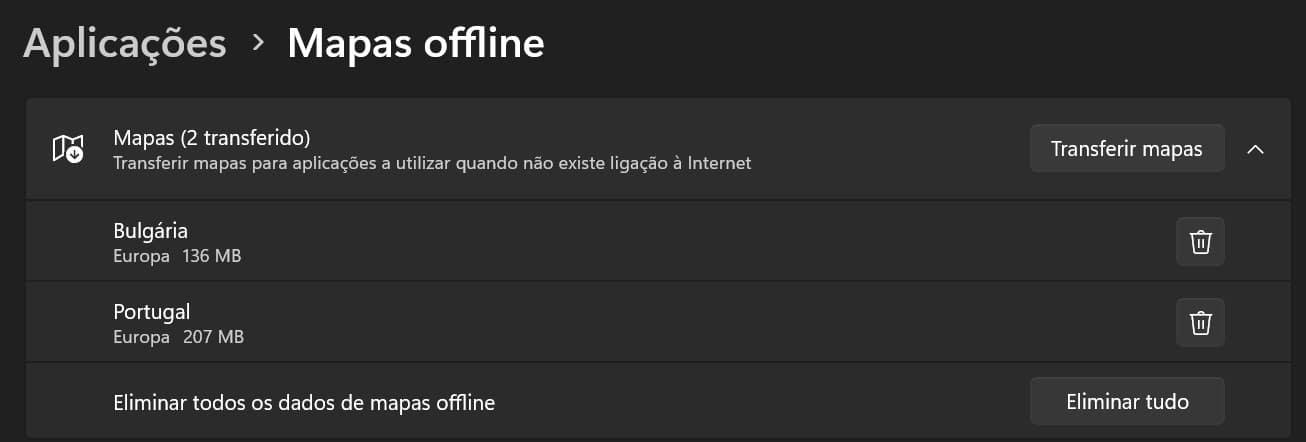Click the Europa label under Bulgária
Screen dimensions: 1306x442
(141, 257)
